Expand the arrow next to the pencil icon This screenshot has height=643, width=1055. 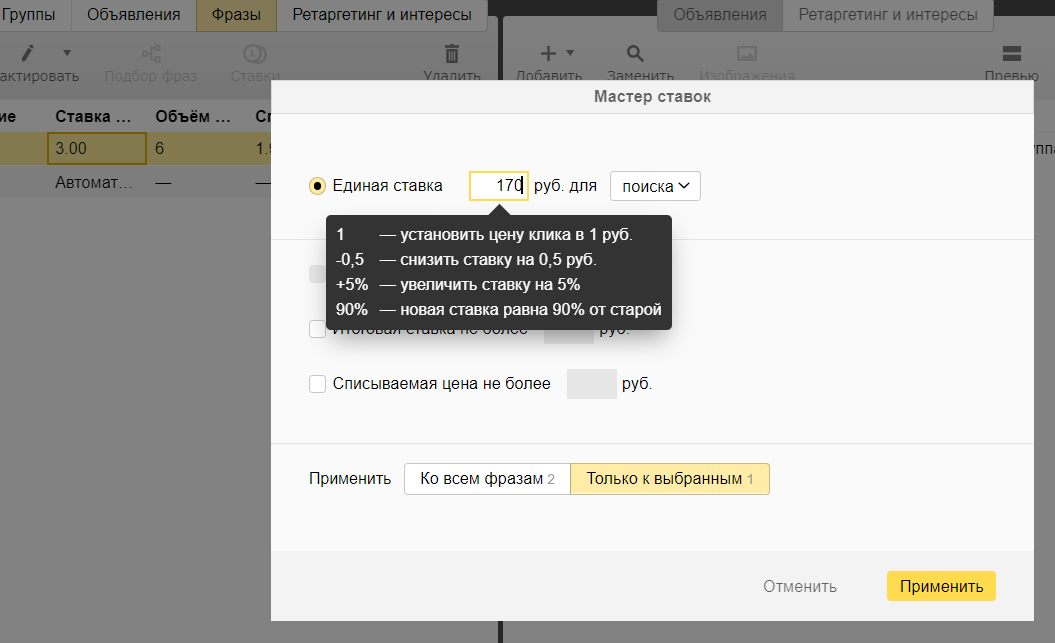pos(67,52)
